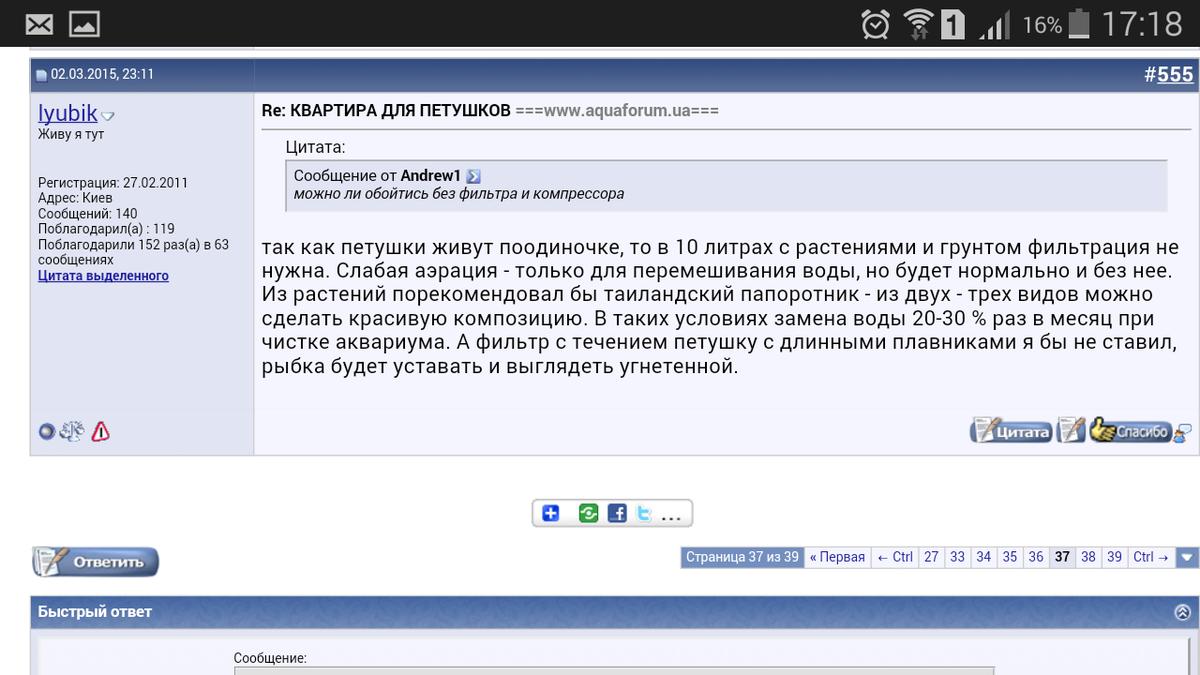Share the post via Twitter icon
The width and height of the screenshot is (1200, 675).
click(644, 514)
